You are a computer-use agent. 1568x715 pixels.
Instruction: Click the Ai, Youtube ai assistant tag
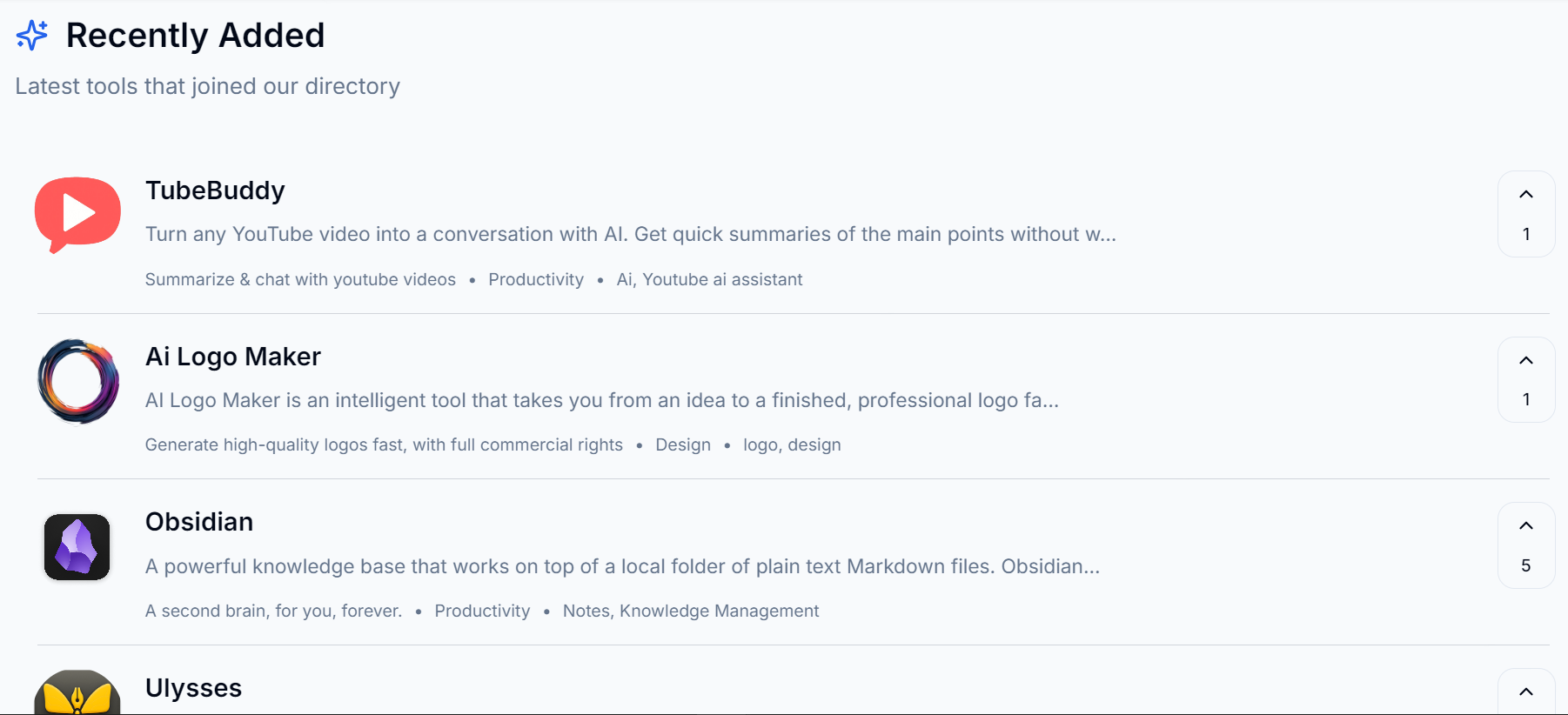point(709,279)
